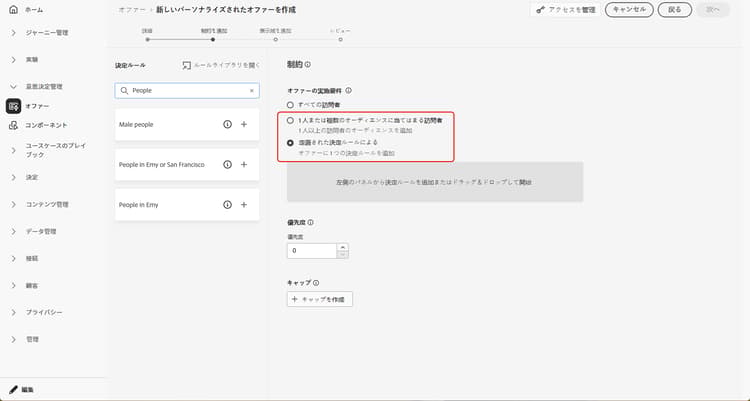The height and width of the screenshot is (401, 750).
Task: Click the open rule library icon
Action: (187, 65)
